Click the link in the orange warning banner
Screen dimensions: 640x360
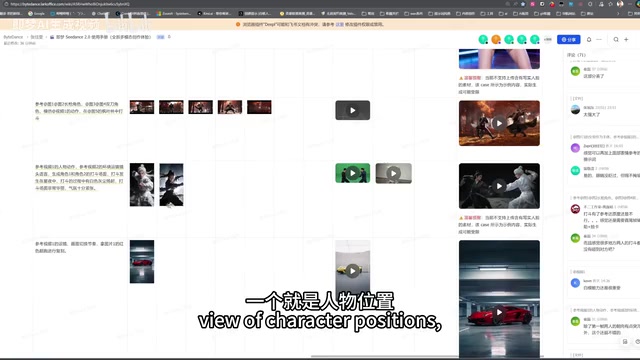339,24
